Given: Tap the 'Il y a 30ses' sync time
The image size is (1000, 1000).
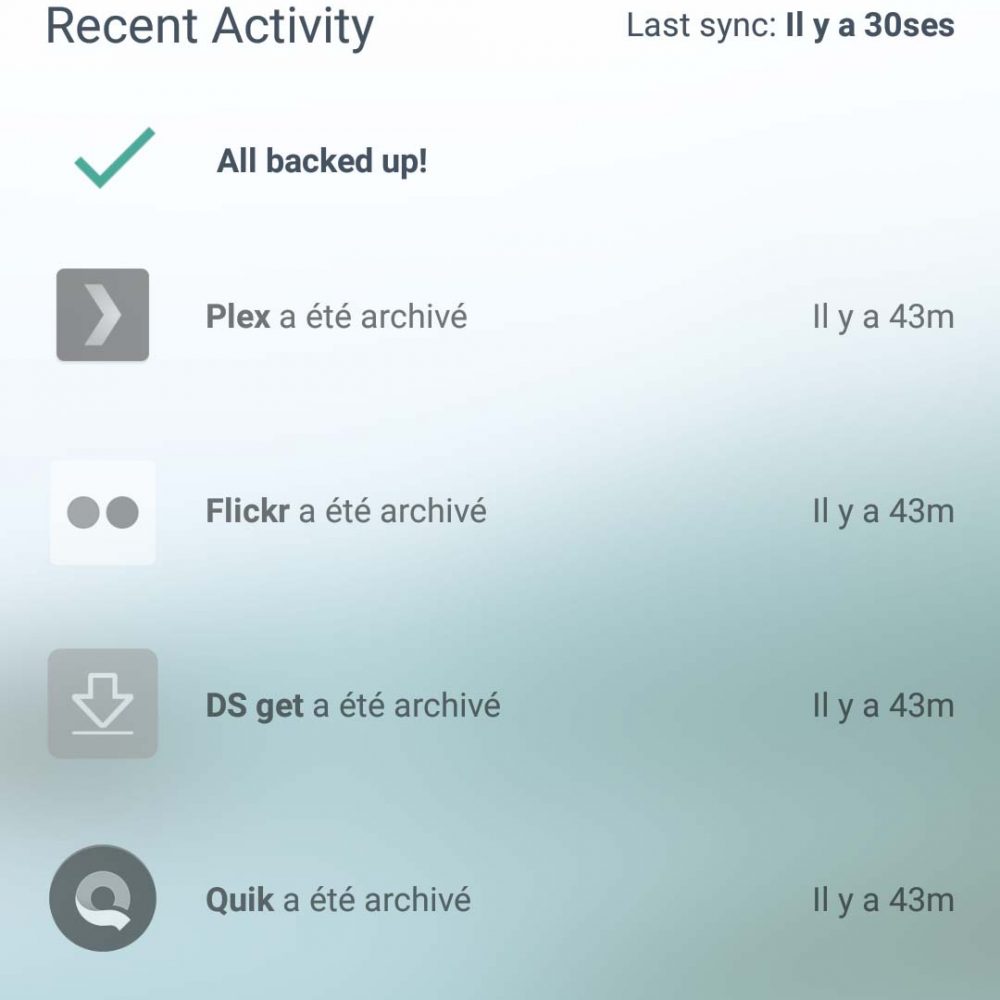Looking at the screenshot, I should [871, 27].
